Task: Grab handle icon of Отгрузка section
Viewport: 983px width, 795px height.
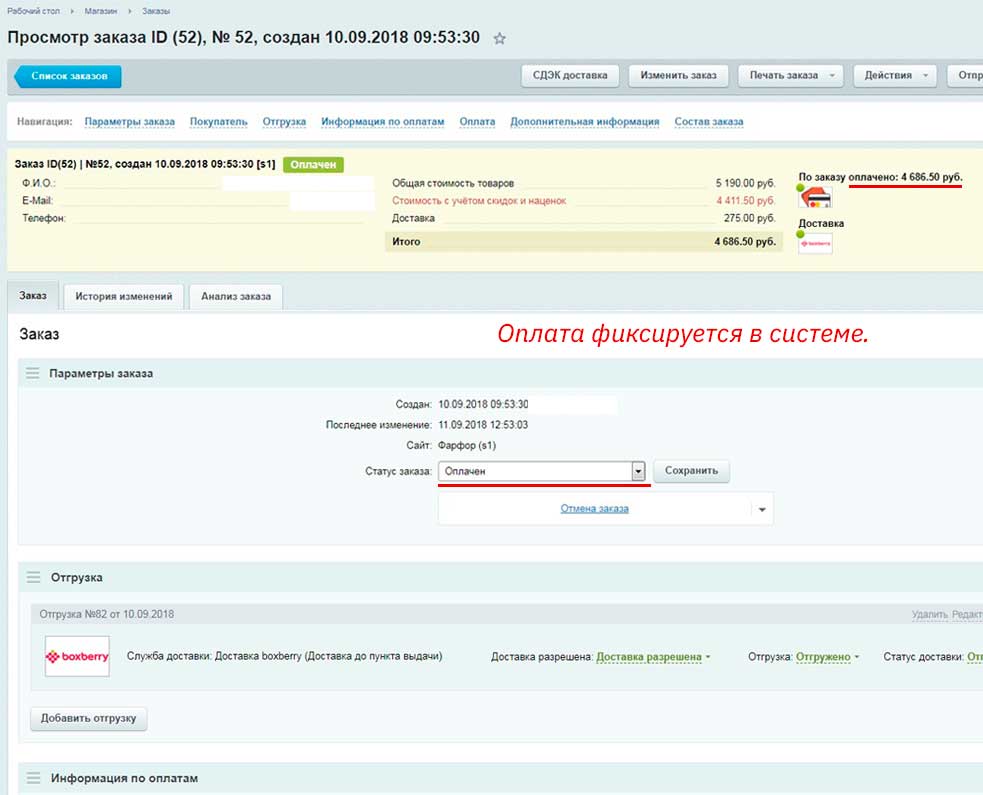Action: pos(33,577)
